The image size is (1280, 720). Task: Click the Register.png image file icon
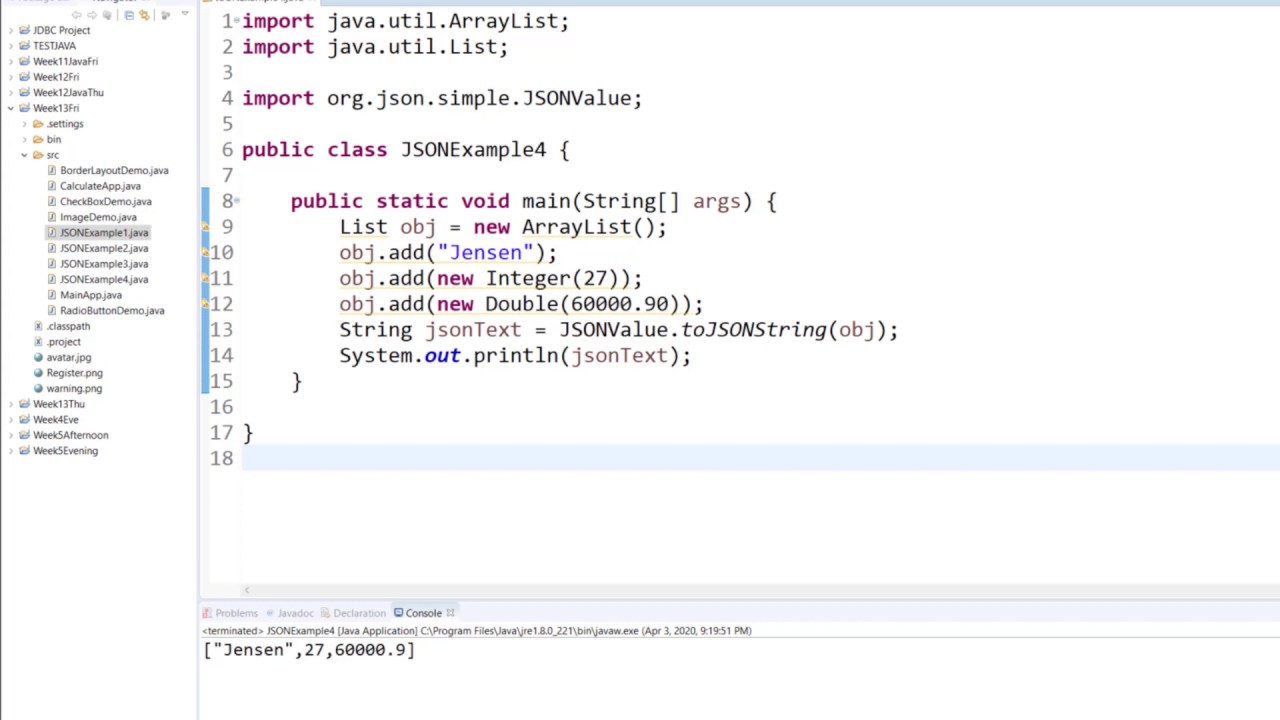click(x=39, y=373)
